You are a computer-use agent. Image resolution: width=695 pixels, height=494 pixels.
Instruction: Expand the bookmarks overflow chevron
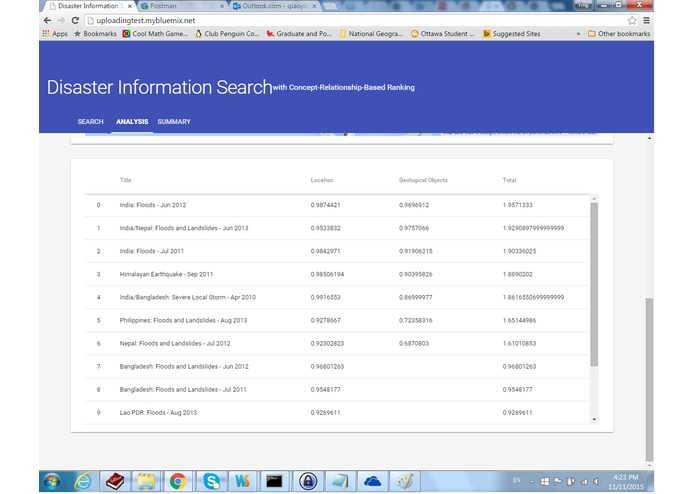578,34
